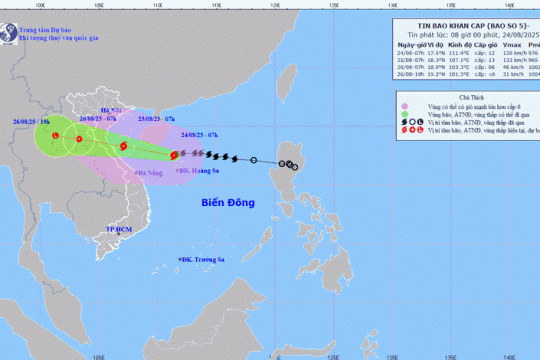Click the Đà Nẵng city label

(x=150, y=173)
